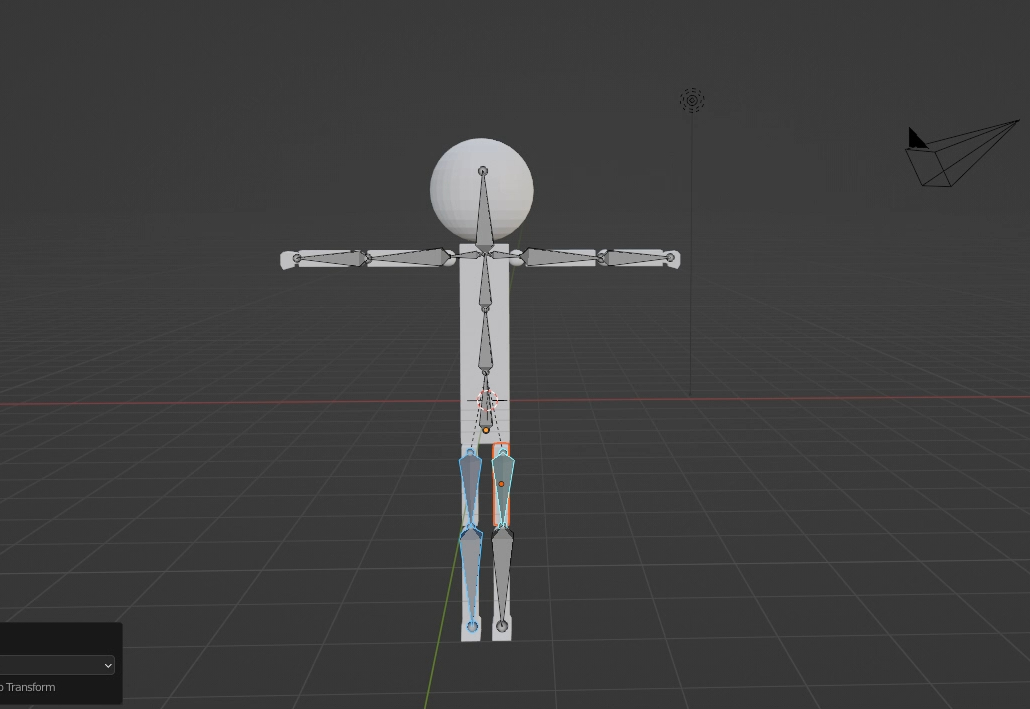Screen dimensions: 1030x709
Task: Select the point light object
Action: tap(692, 101)
